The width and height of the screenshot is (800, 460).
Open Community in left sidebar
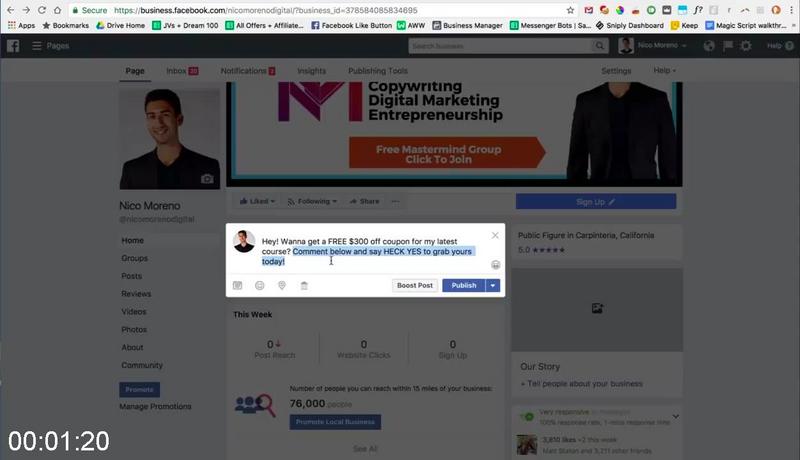[142, 365]
